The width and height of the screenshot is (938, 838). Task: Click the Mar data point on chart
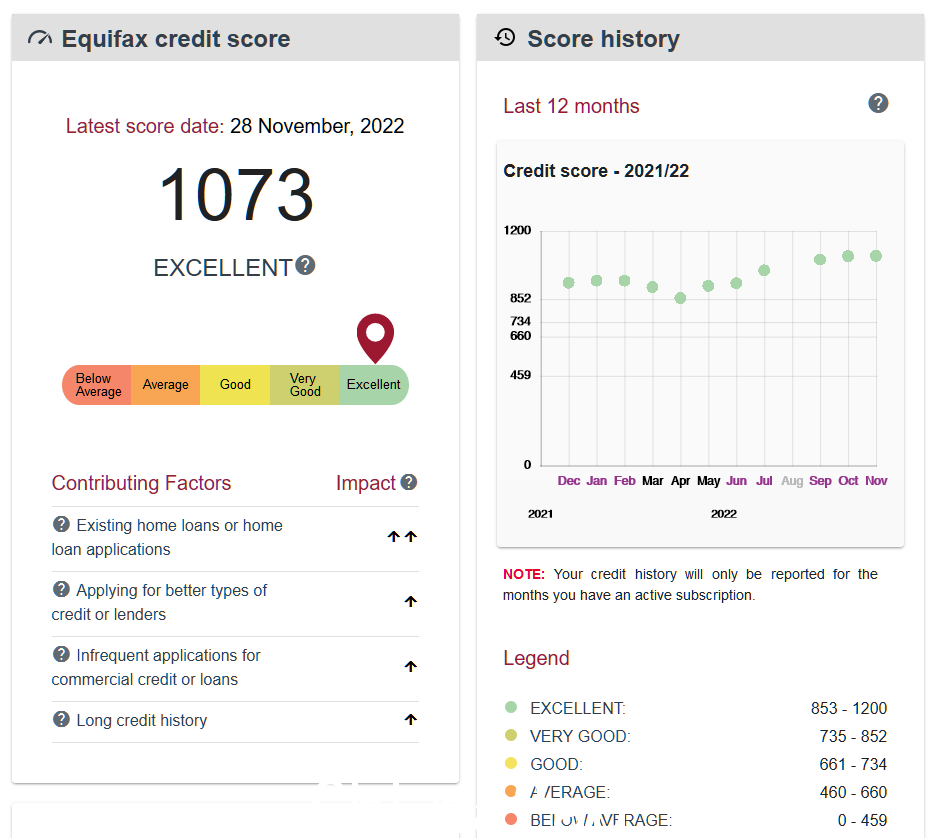click(653, 287)
